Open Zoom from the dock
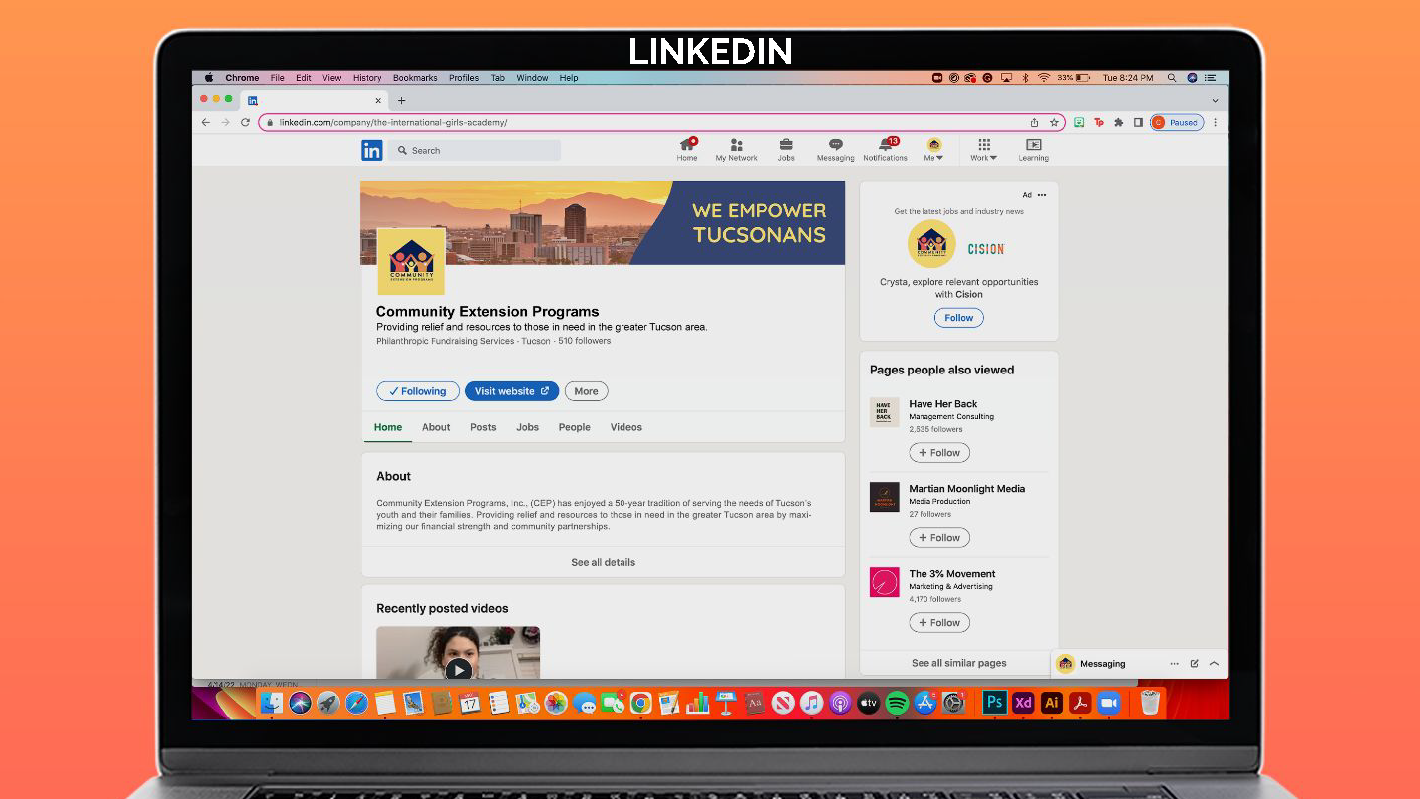The width and height of the screenshot is (1420, 799). click(1108, 703)
